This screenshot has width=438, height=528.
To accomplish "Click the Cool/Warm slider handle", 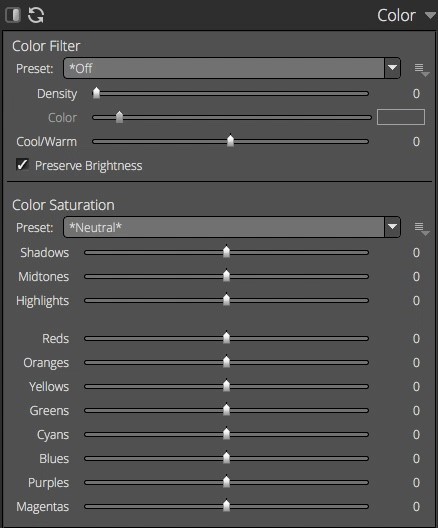I will point(230,141).
